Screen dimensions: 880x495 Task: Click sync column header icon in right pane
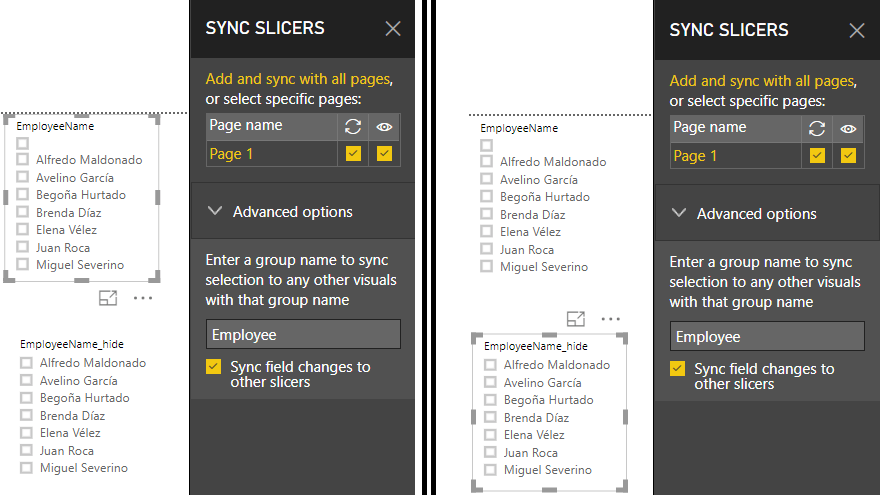click(x=817, y=128)
